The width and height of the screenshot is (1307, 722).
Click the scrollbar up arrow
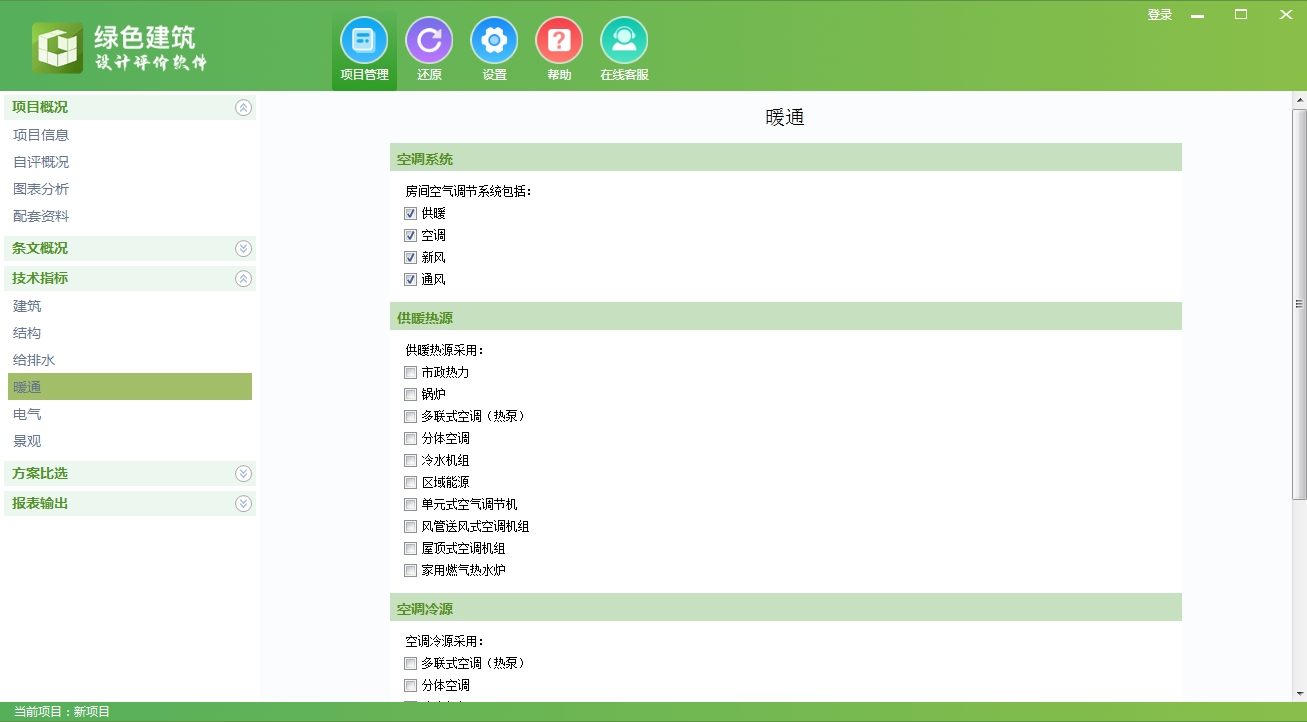coord(1299,99)
